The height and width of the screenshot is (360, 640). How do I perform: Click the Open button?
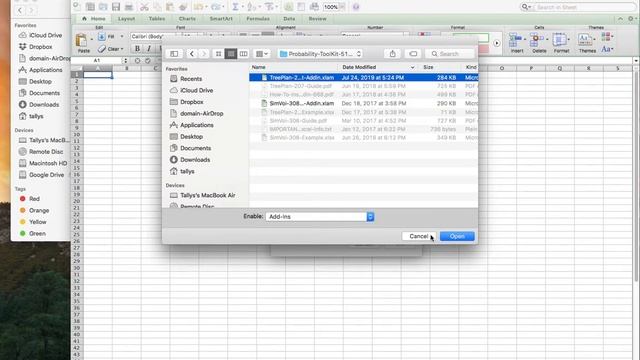[457, 236]
